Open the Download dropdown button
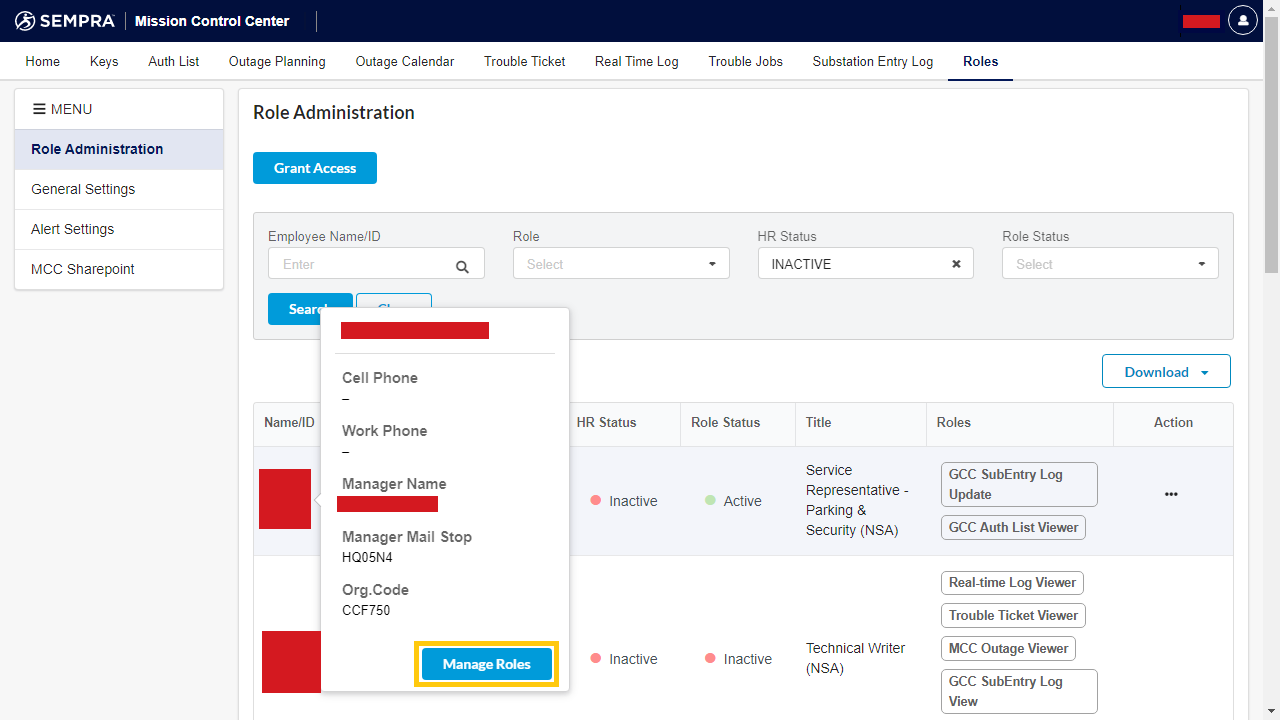Viewport: 1280px width, 720px height. tap(1166, 372)
